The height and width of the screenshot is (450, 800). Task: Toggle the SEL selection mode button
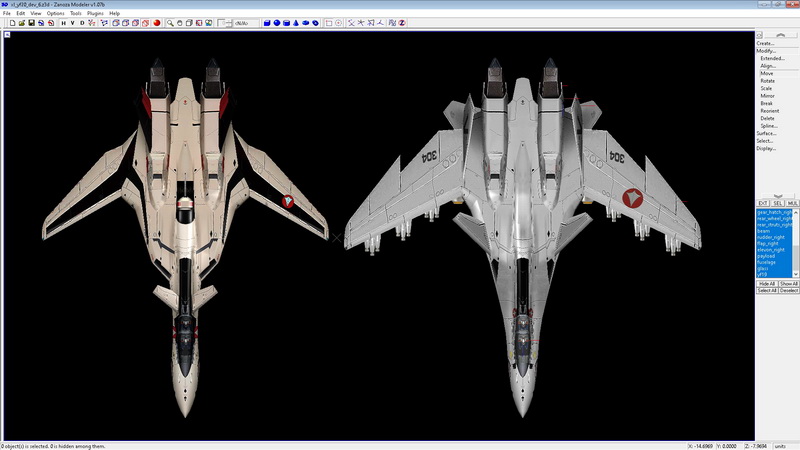pyautogui.click(x=777, y=203)
